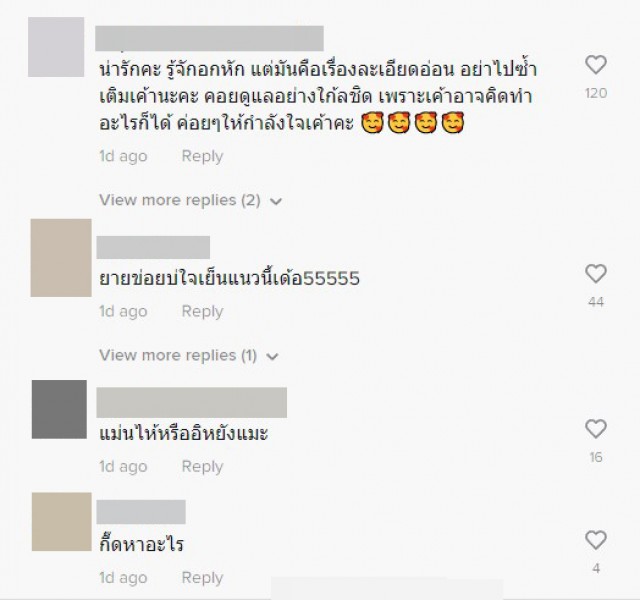The image size is (640, 600).
Task: Open username above the 55555 comment
Action: 153,247
